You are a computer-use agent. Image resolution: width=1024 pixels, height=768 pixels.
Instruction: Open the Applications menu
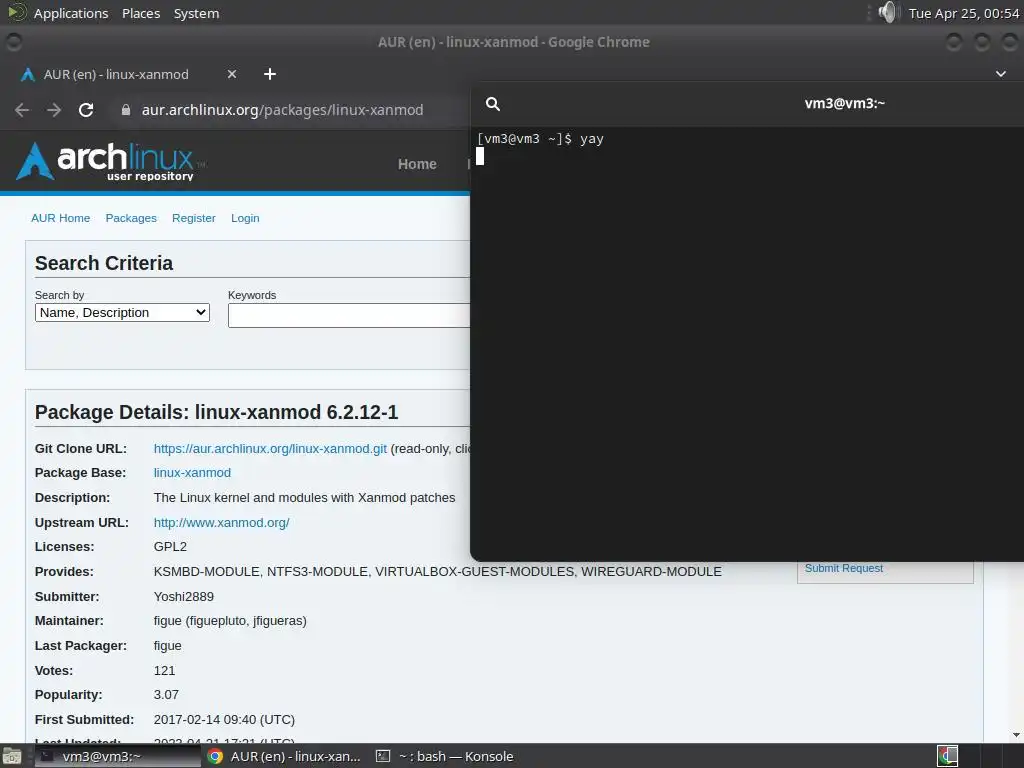coord(71,13)
